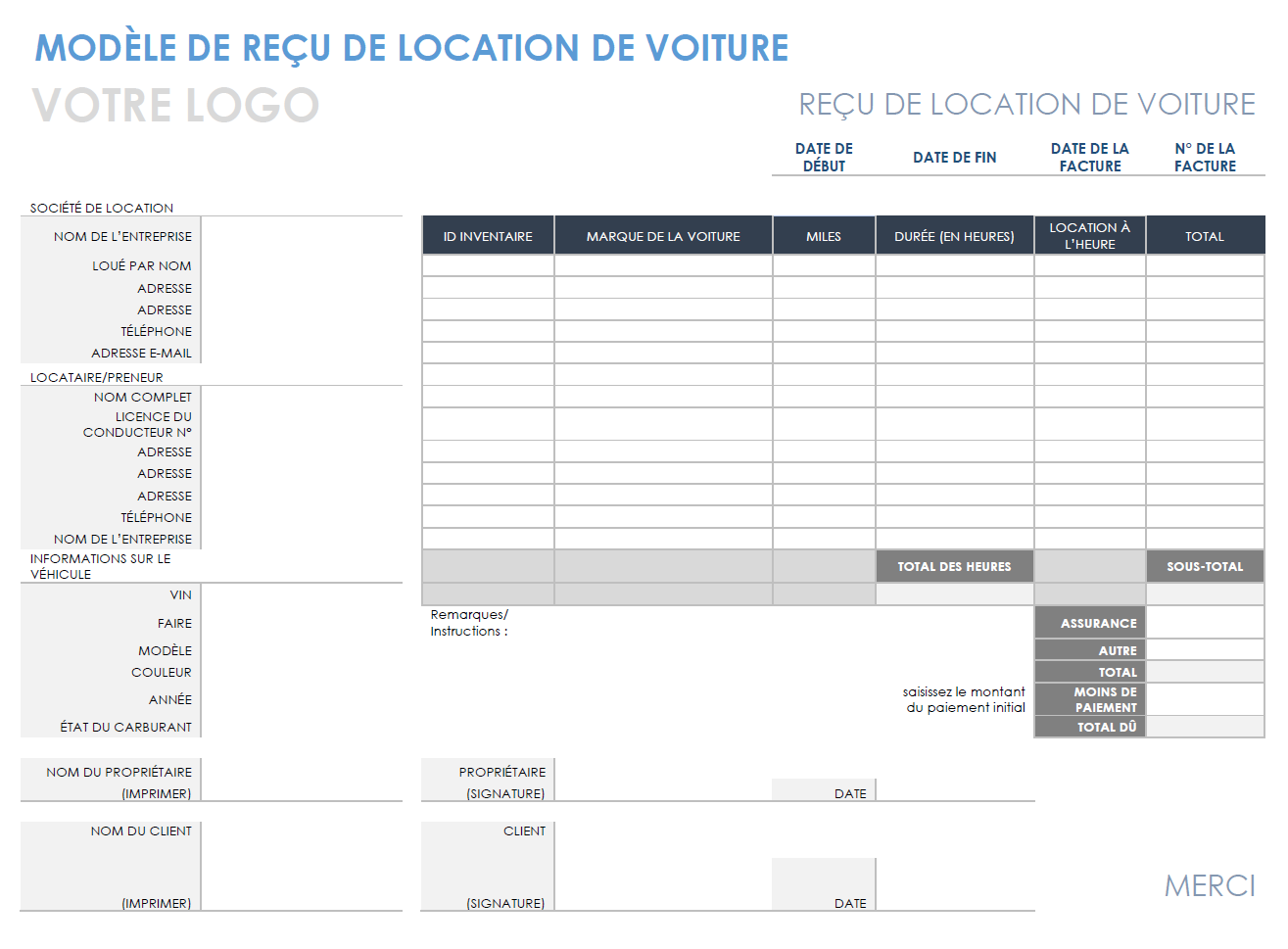The image size is (1288, 949).
Task: Click the saisissez le montant du paiement initial note
Action: [964, 699]
